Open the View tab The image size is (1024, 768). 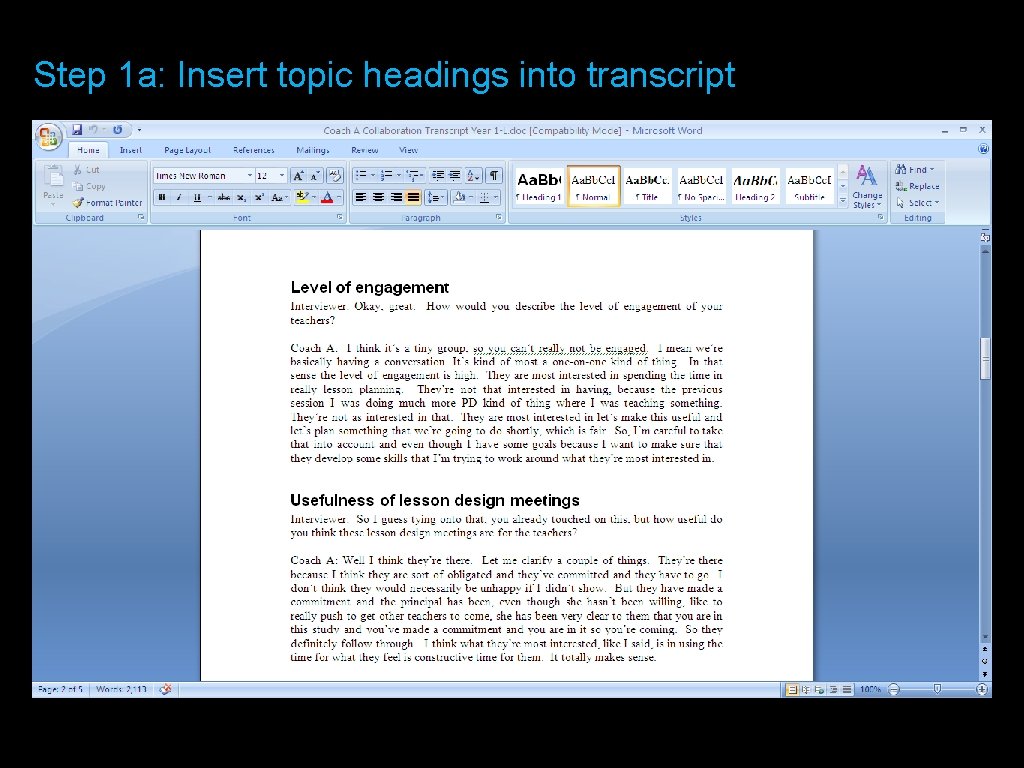point(408,150)
